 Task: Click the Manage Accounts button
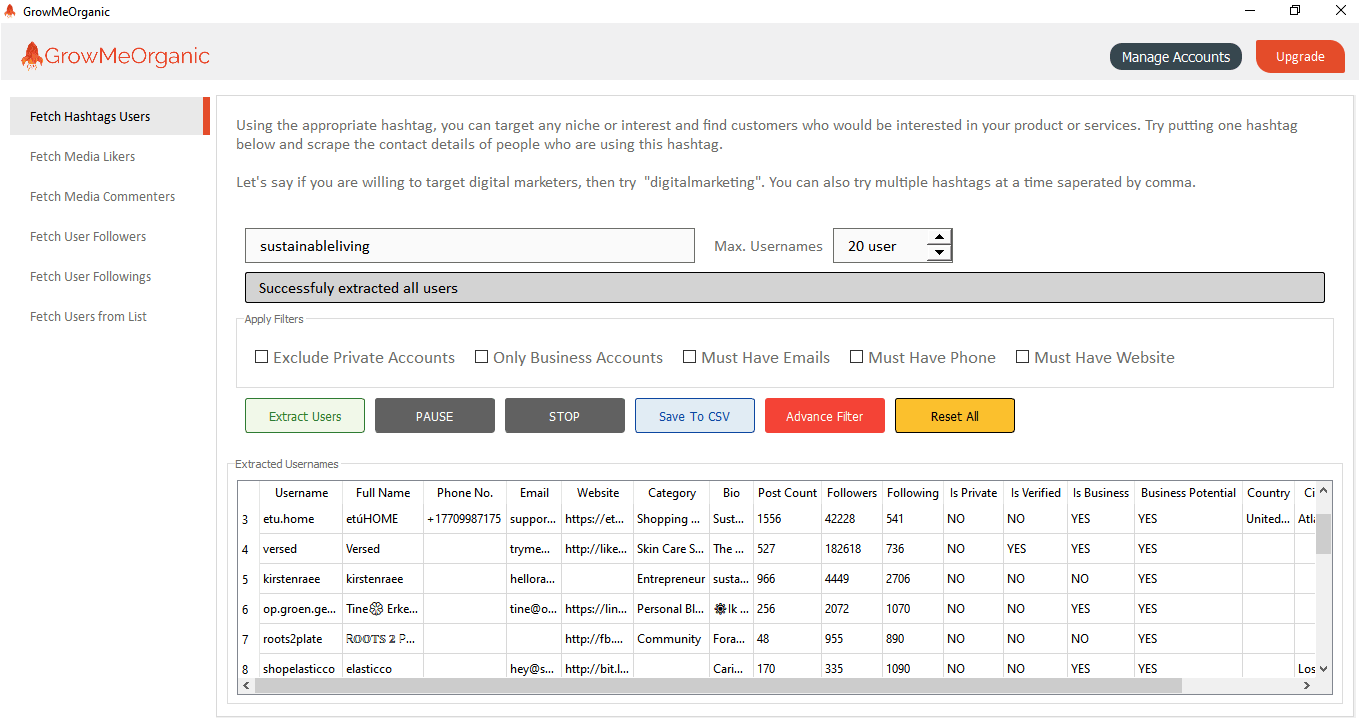tap(1176, 57)
